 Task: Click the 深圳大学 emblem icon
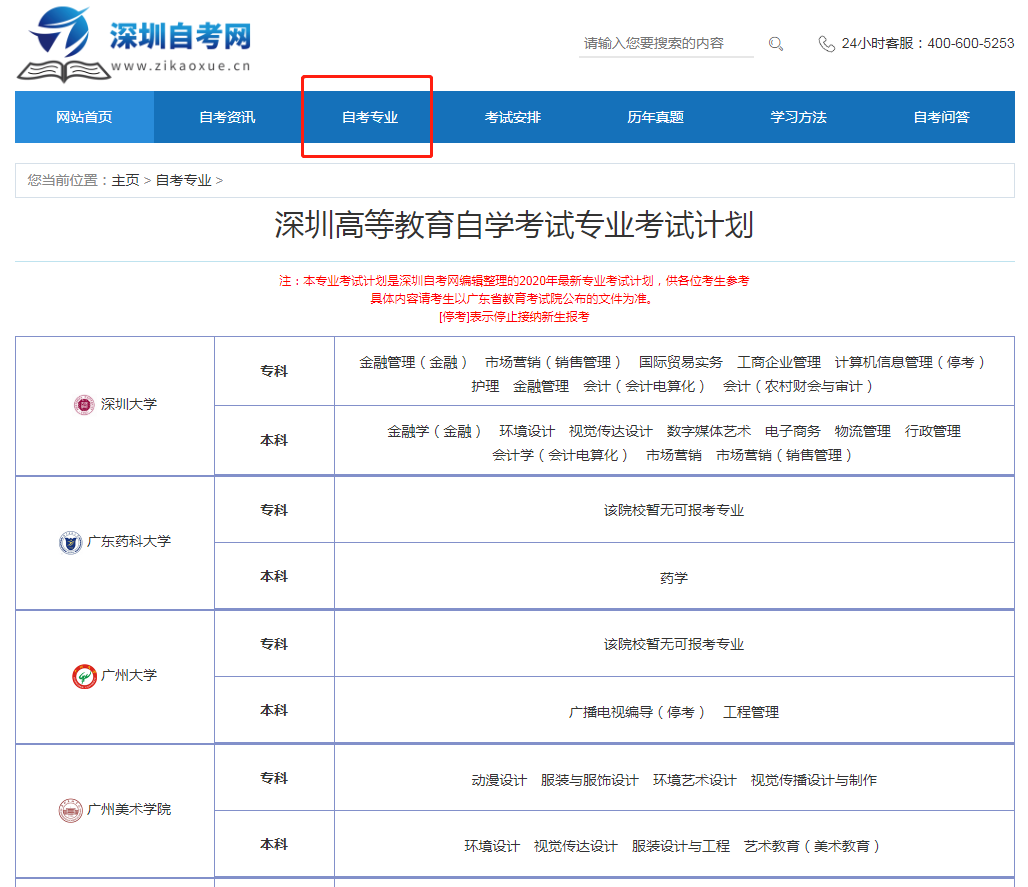click(x=84, y=404)
